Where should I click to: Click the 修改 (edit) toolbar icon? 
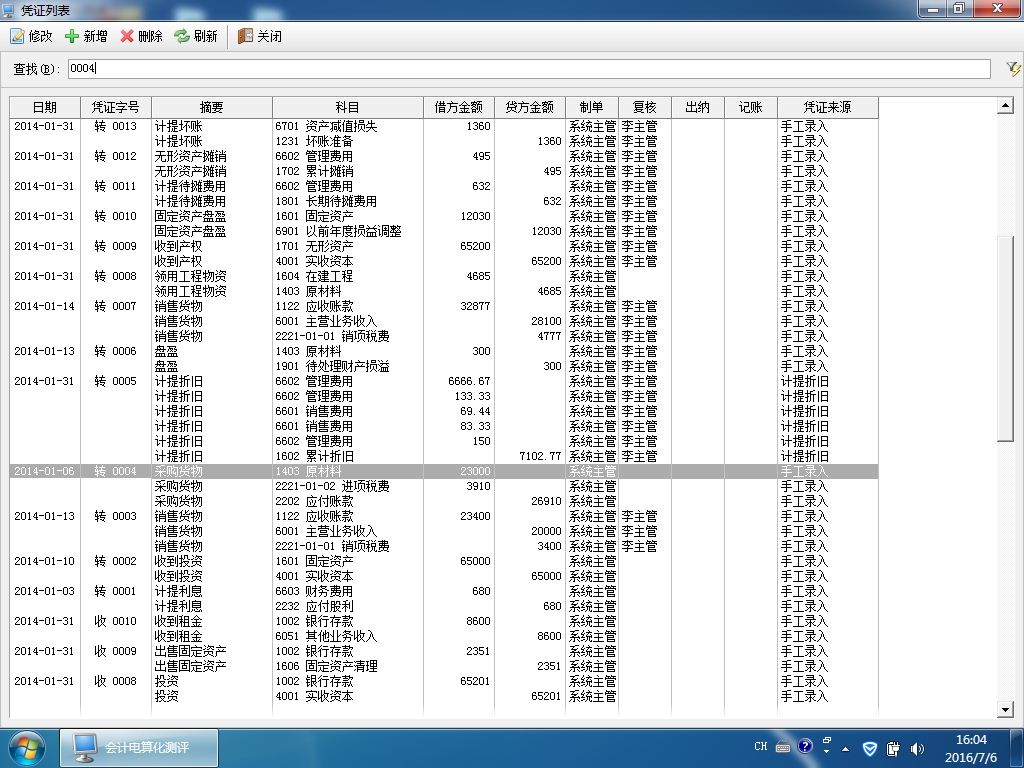pos(17,37)
